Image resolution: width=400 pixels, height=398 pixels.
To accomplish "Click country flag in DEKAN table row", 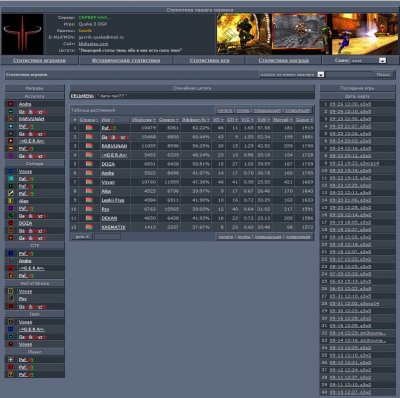I will 89,218.
